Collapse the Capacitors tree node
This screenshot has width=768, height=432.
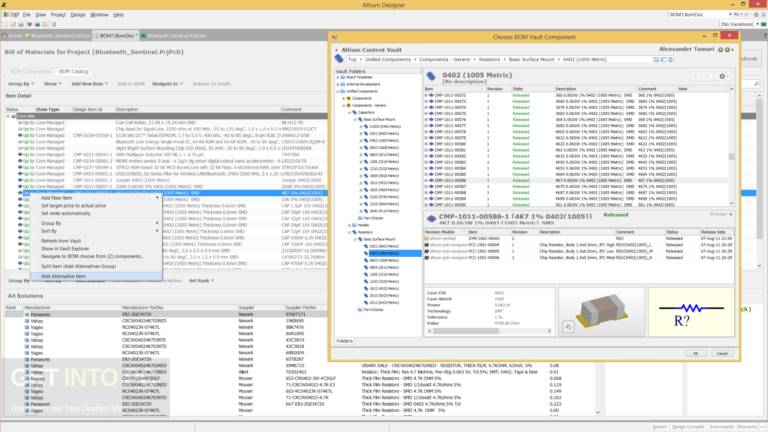point(350,113)
